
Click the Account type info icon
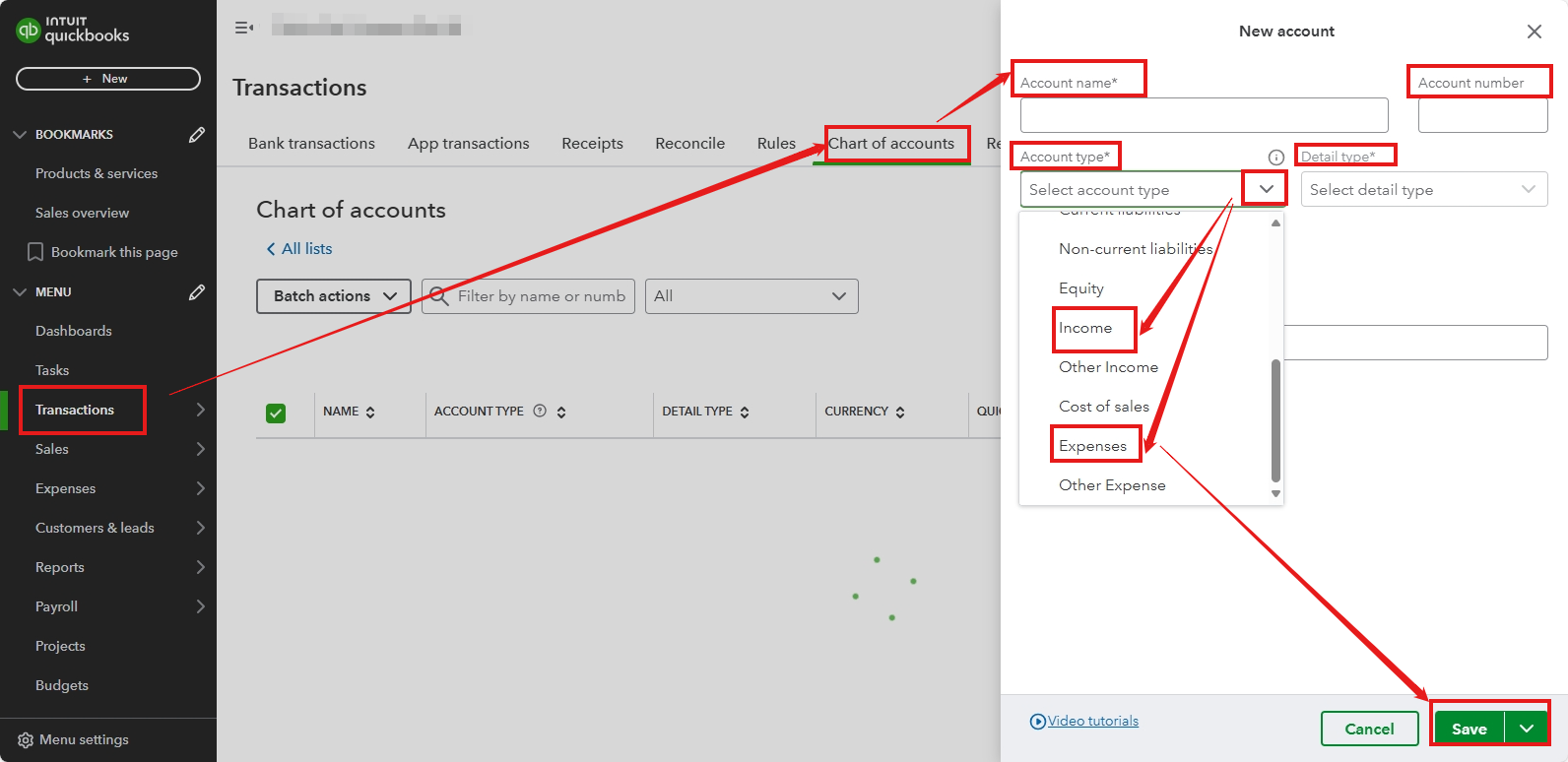click(1276, 157)
